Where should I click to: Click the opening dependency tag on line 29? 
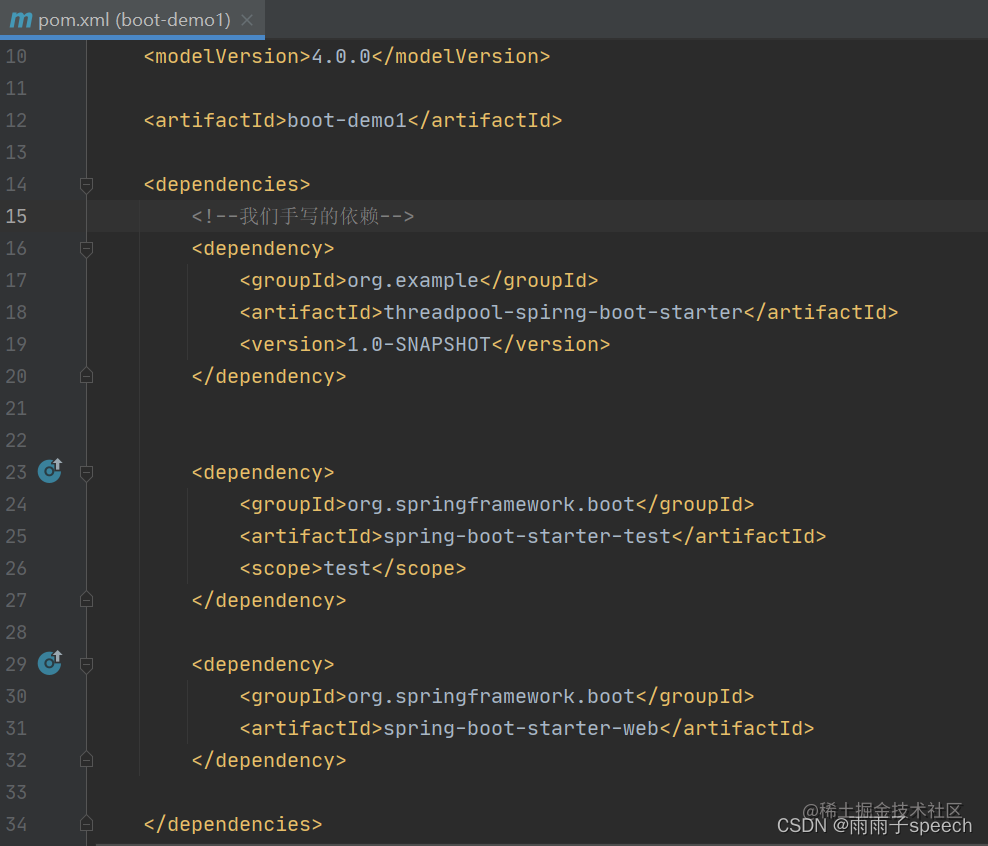pyautogui.click(x=263, y=665)
